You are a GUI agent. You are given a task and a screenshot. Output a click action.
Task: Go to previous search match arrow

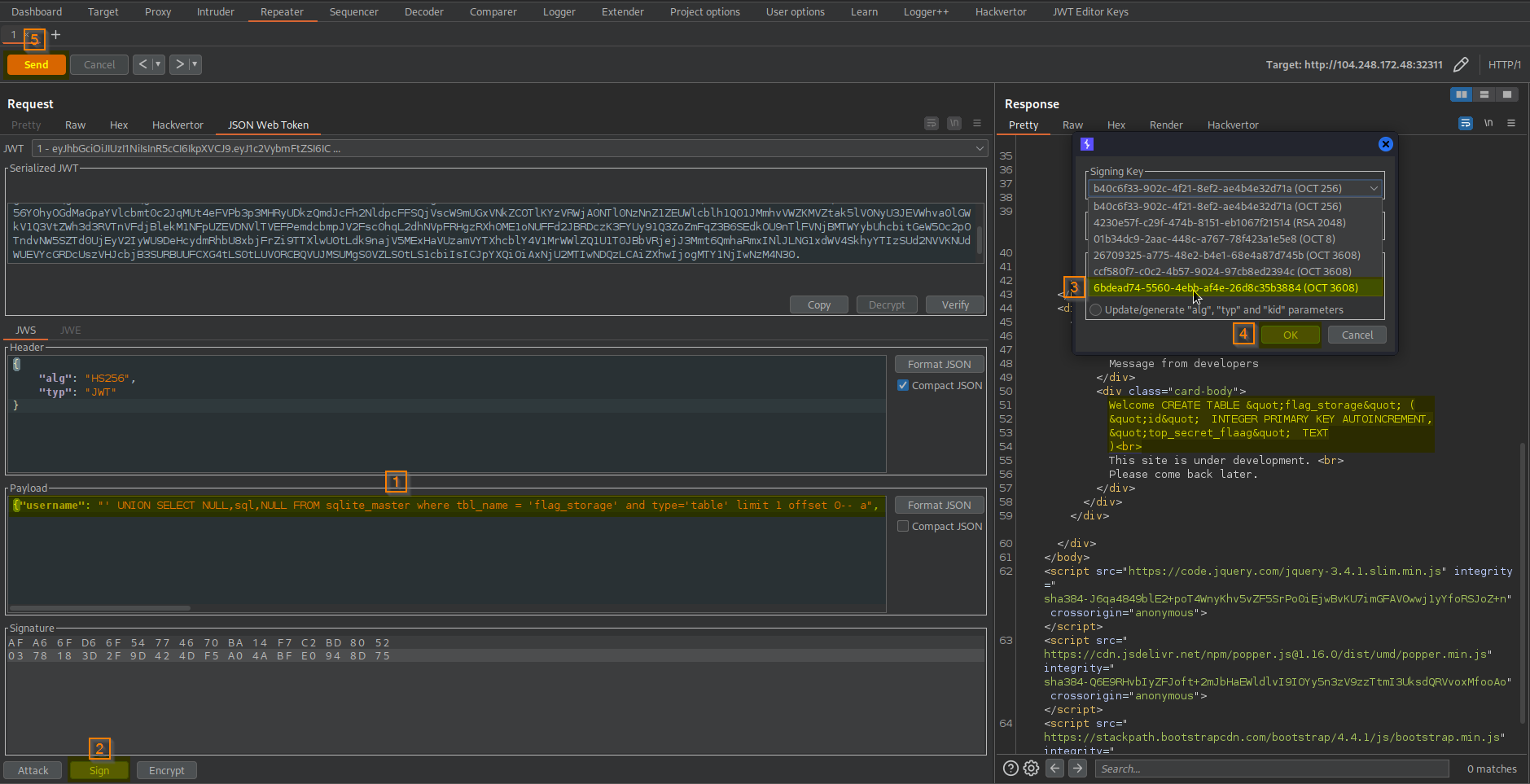1054,768
